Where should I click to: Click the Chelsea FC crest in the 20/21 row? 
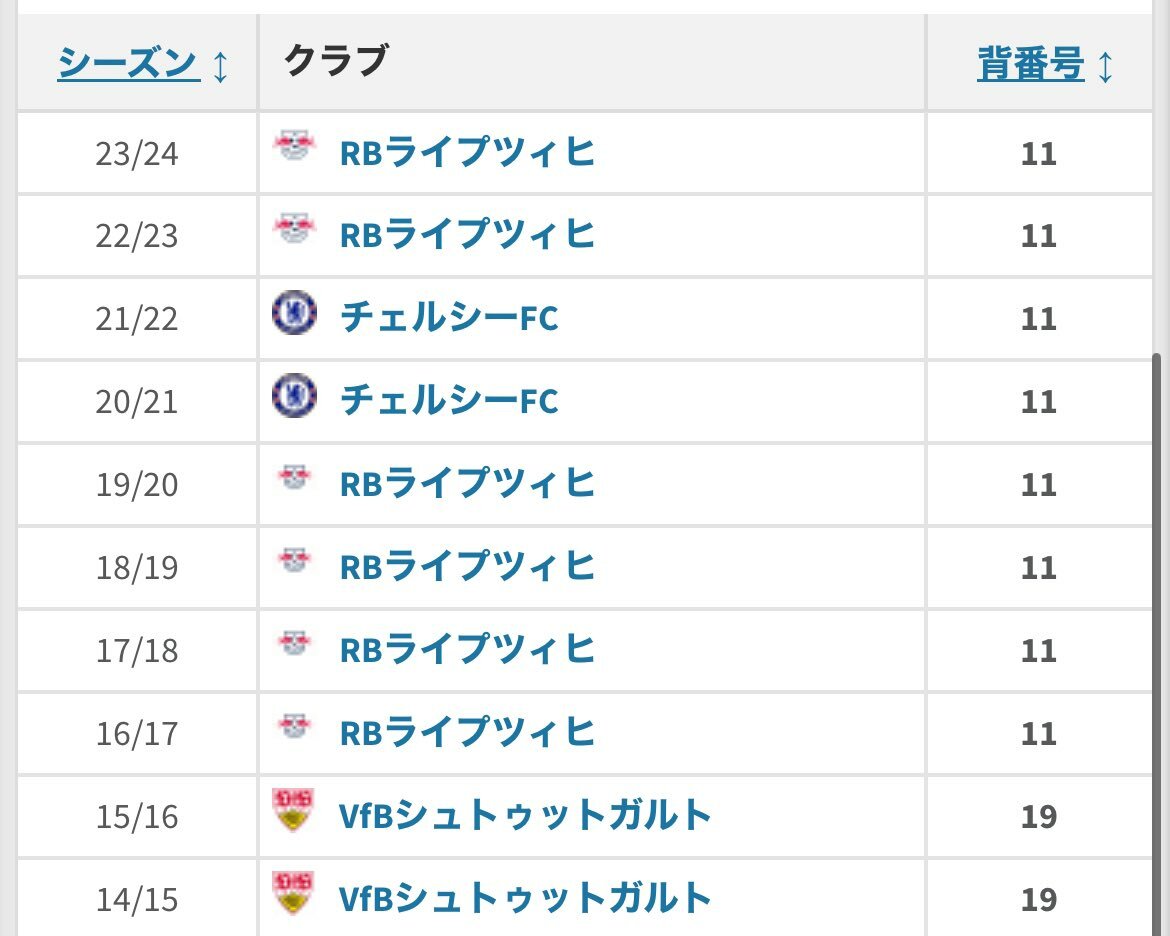(x=294, y=397)
